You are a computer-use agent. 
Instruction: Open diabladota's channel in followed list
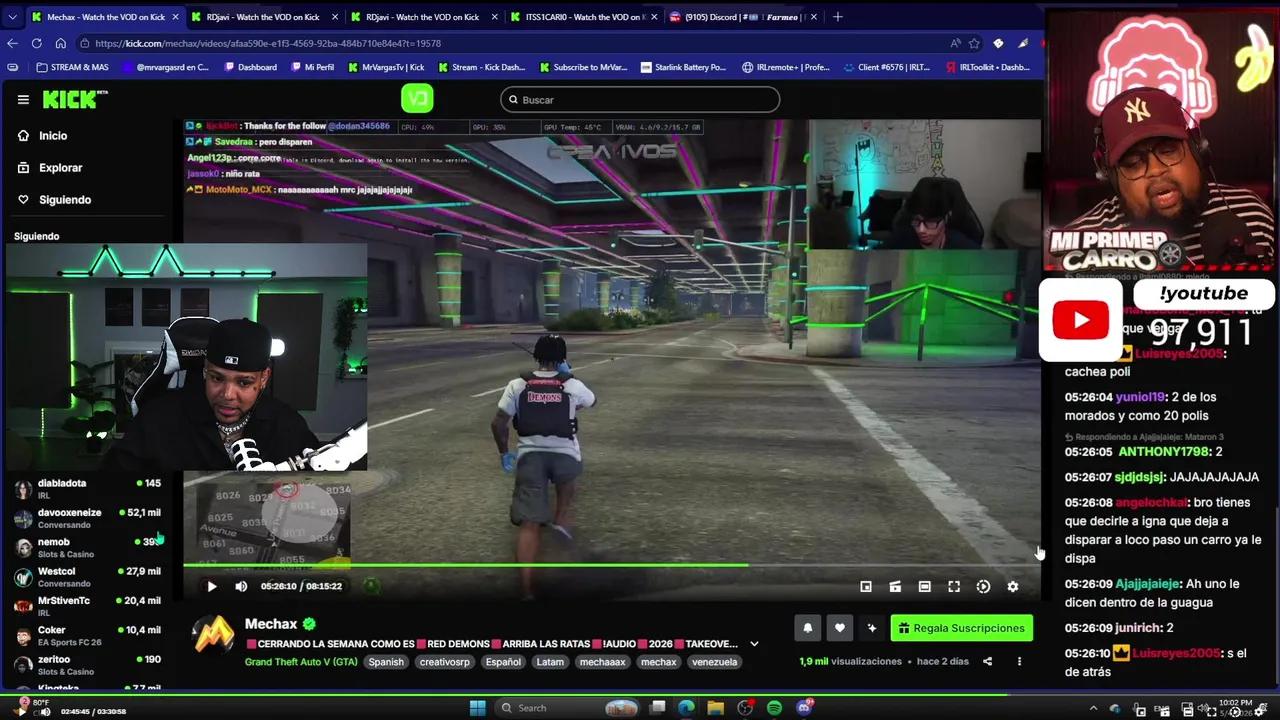(88, 489)
